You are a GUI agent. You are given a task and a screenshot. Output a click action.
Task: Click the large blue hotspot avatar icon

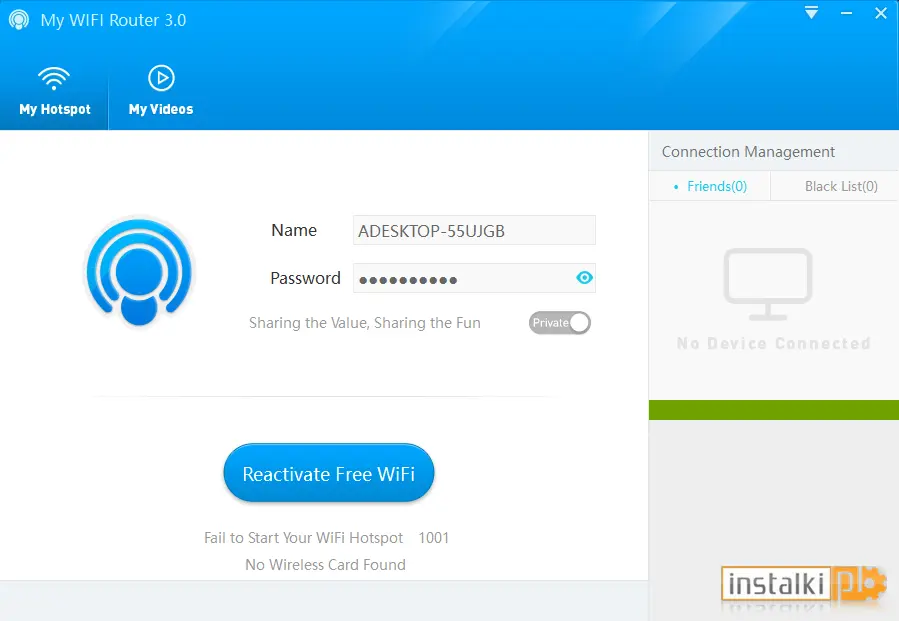(x=139, y=272)
